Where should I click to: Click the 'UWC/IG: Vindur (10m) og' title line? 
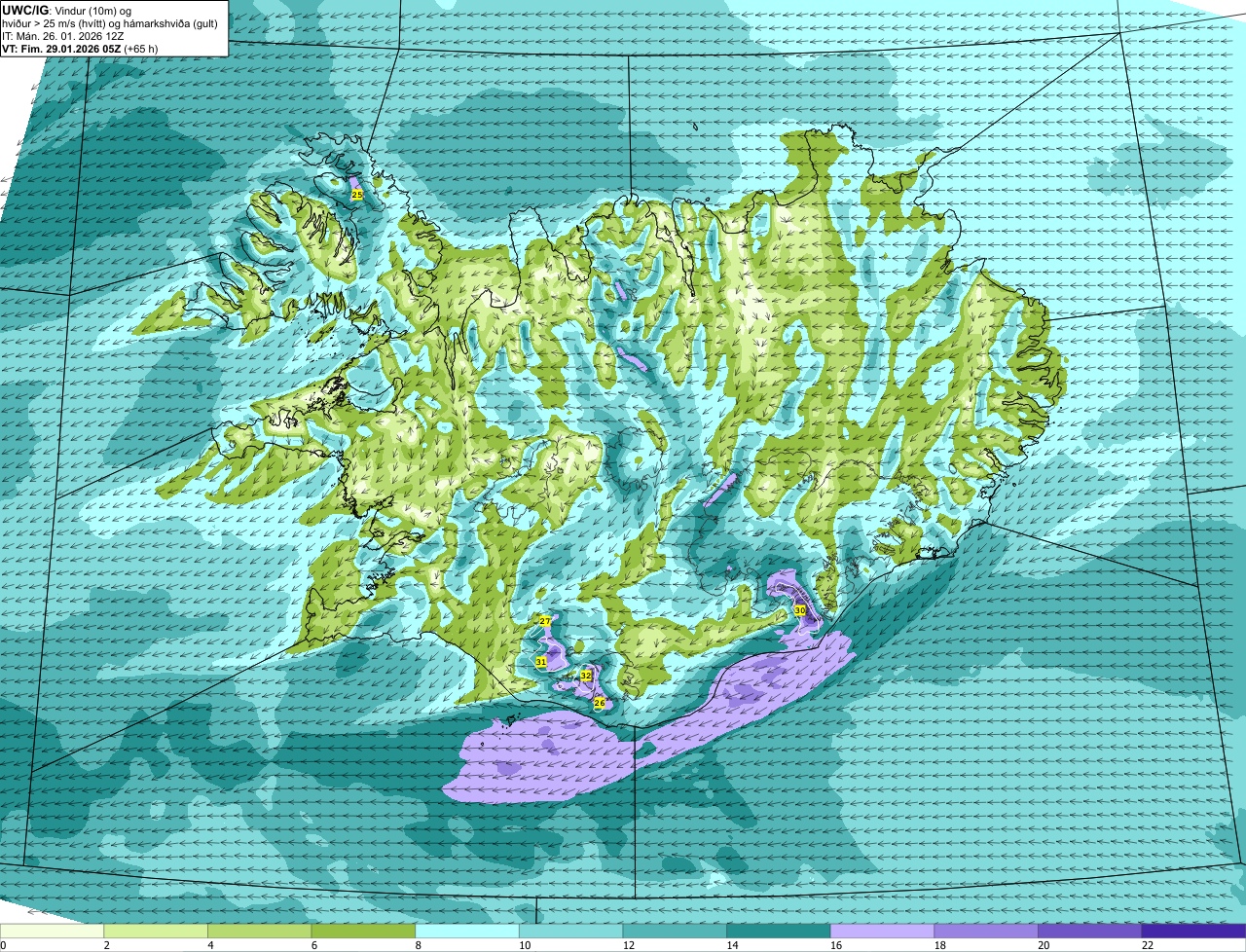pyautogui.click(x=67, y=10)
